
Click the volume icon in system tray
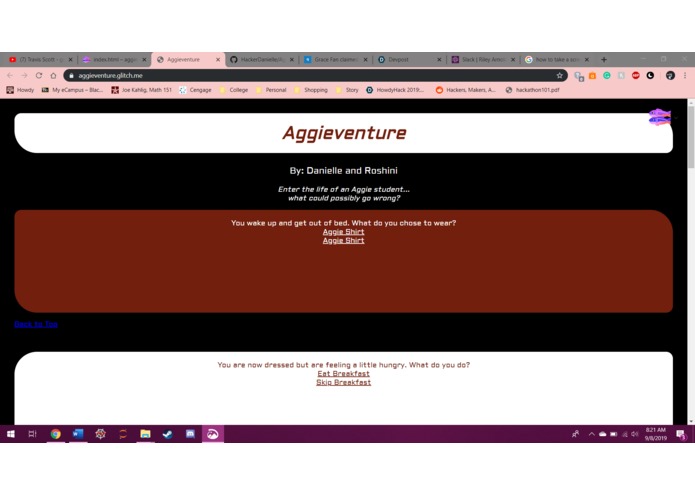(x=635, y=434)
